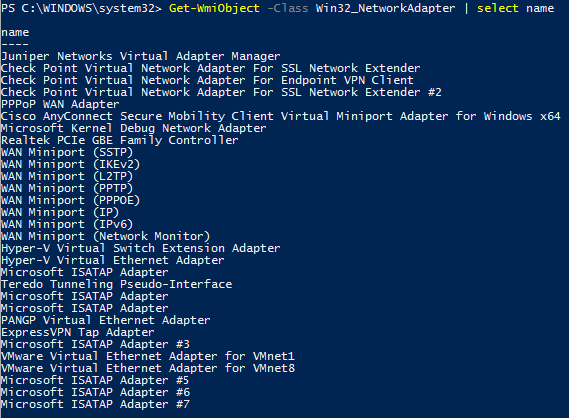Viewport: 569px width, 418px height.
Task: Click the Realtek PCIe GBE Family Controller line
Action: [x=120, y=140]
